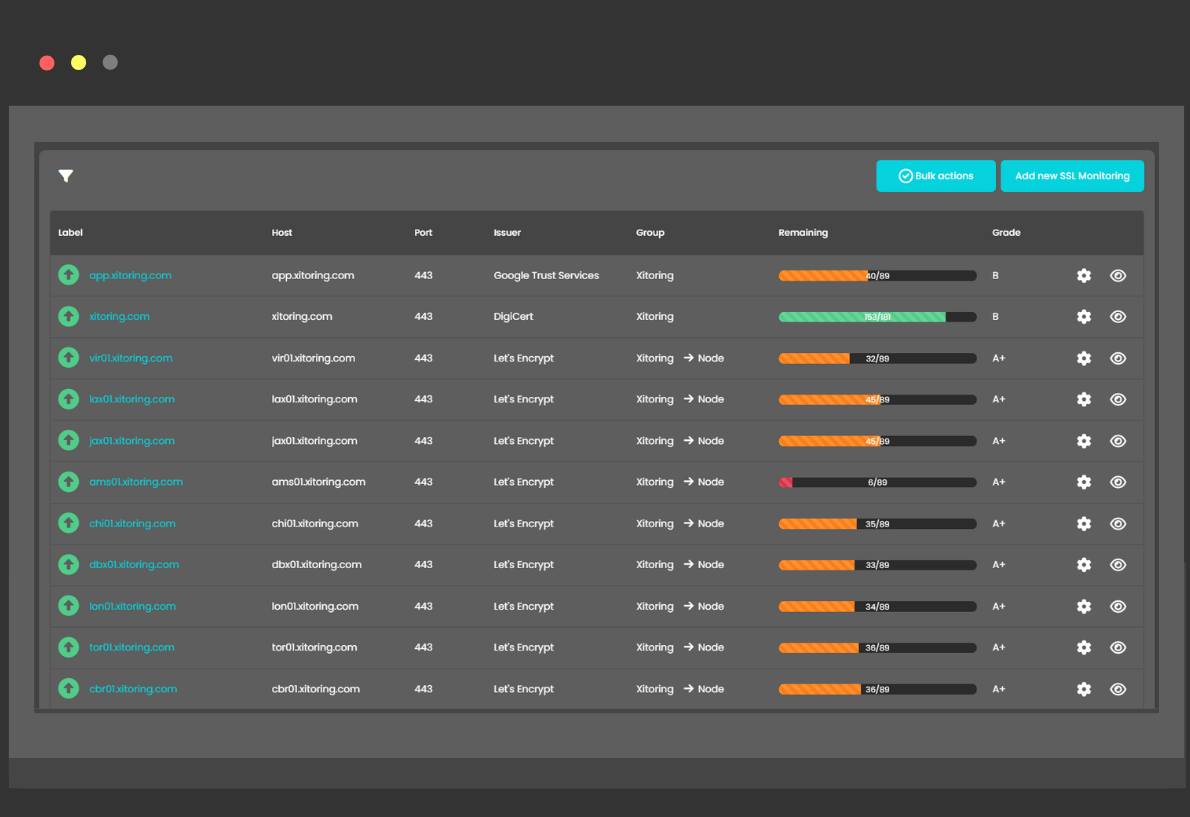1190x817 pixels.
Task: Click green up-status icon for vir01.xitoring.com
Action: (68, 357)
